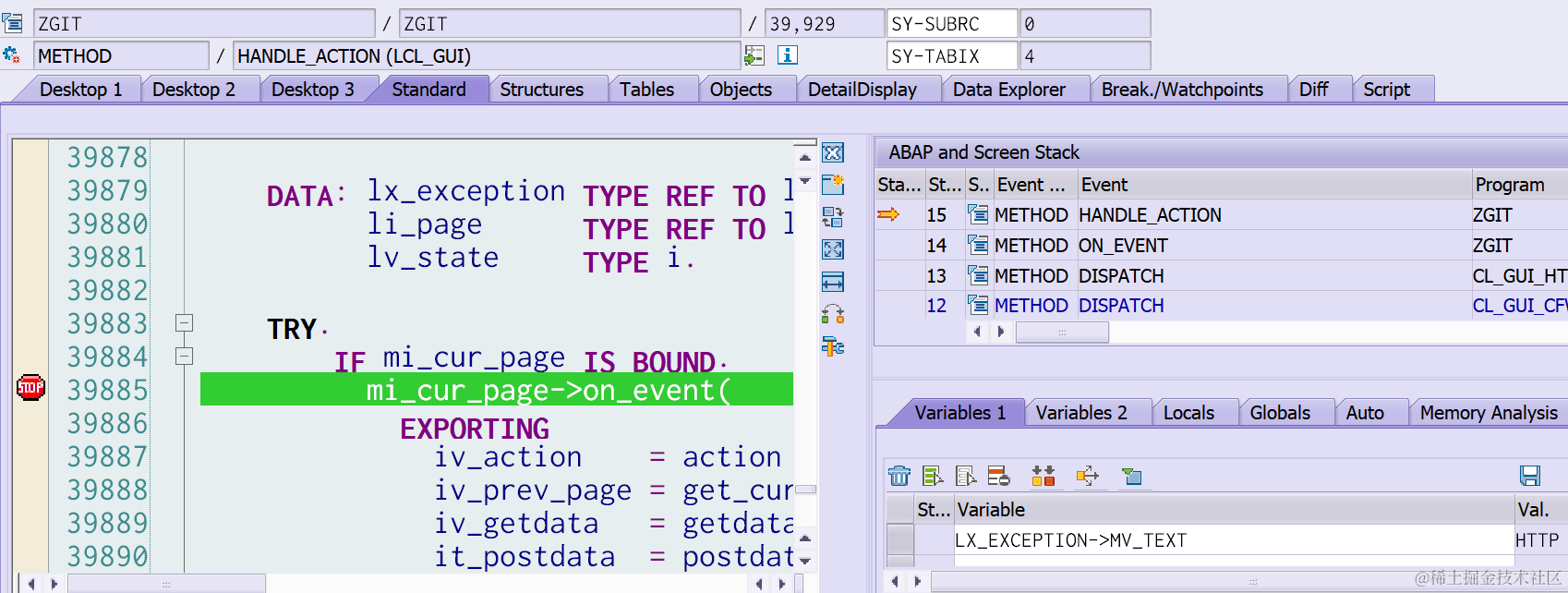Image resolution: width=1568 pixels, height=593 pixels.
Task: Click the orange square arrows export icon
Action: pyautogui.click(x=1087, y=476)
